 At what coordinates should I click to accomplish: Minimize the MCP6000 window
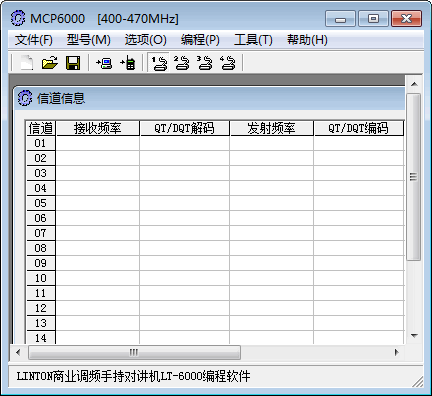click(x=340, y=18)
